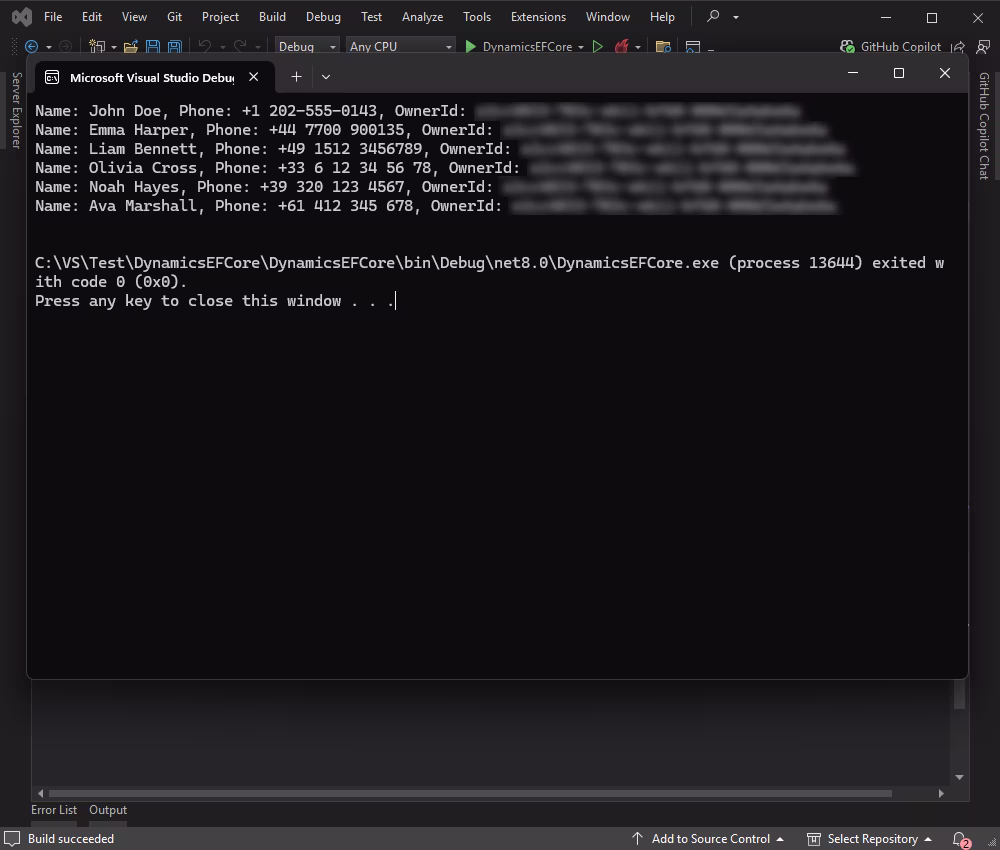Click Add to Source Control button
Screen dimensions: 1000x850
708,839
